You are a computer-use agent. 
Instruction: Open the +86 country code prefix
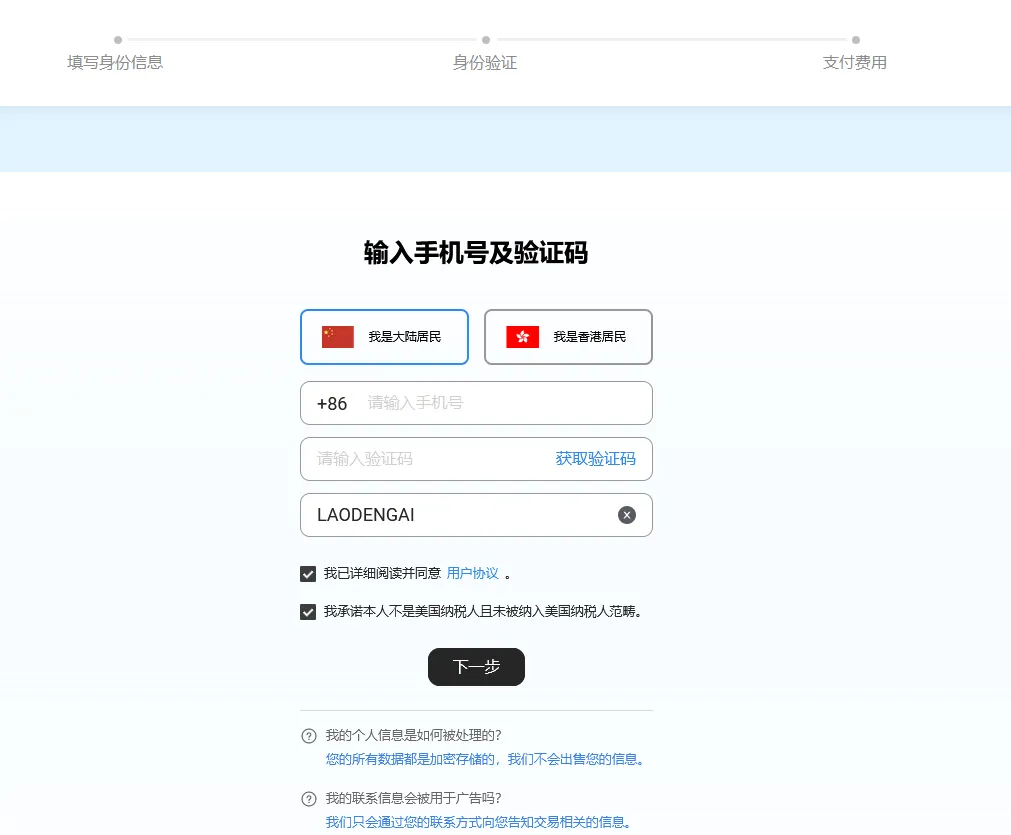click(x=332, y=404)
